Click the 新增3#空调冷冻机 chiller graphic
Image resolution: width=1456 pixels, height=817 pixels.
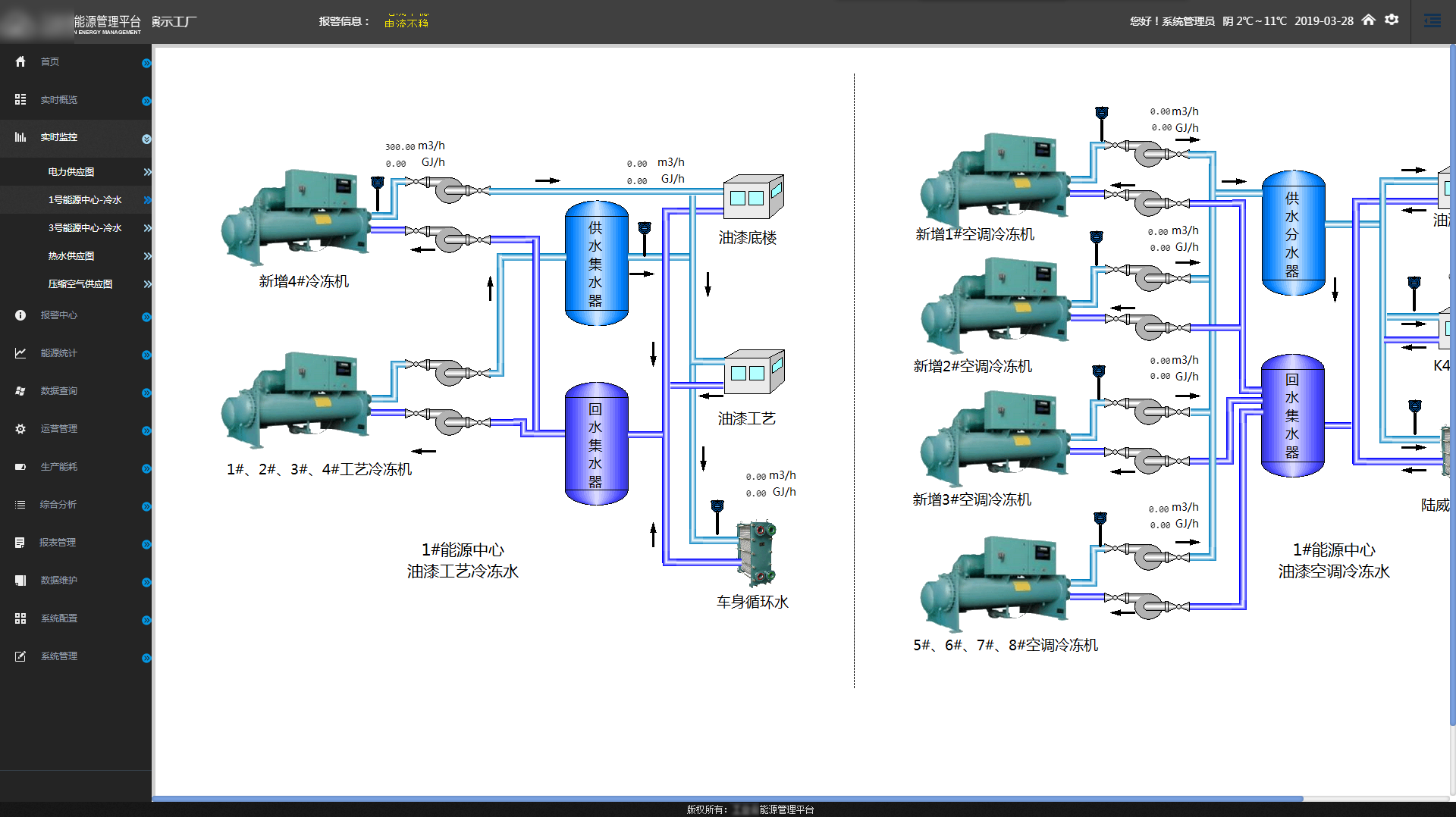(x=995, y=438)
